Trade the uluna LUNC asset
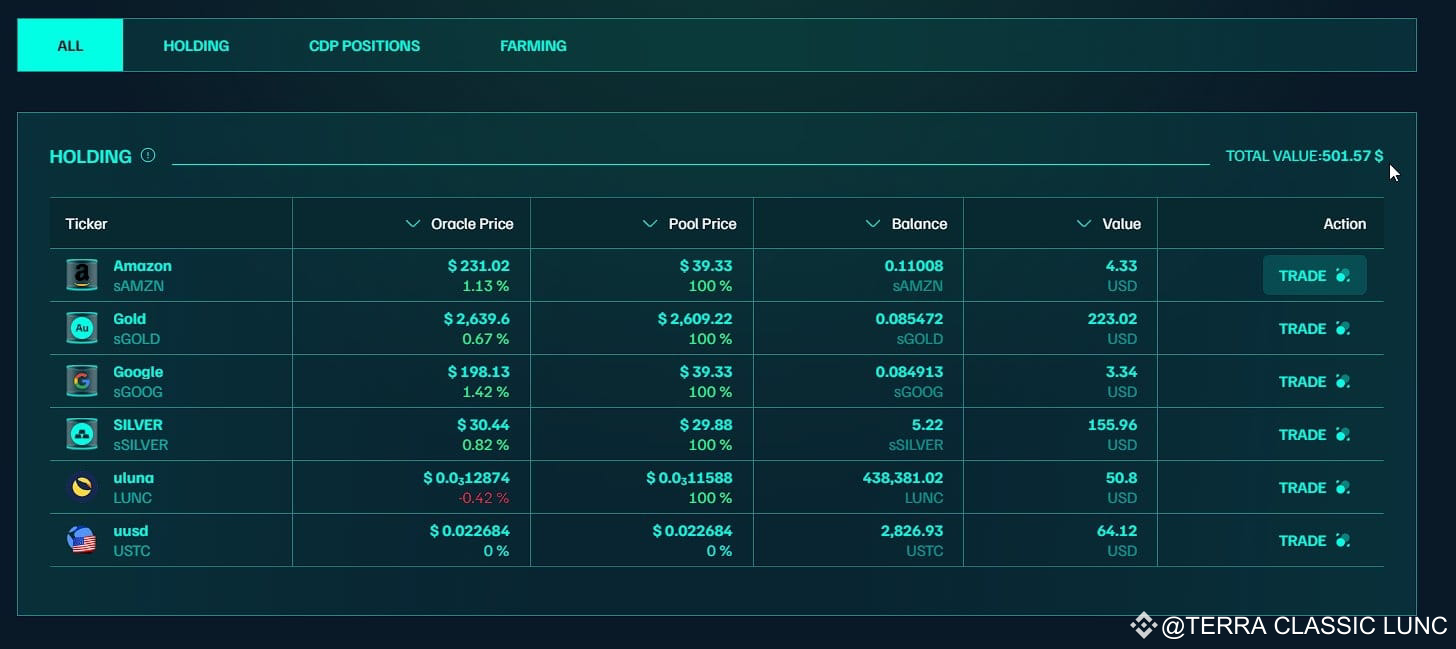 click(x=1314, y=487)
